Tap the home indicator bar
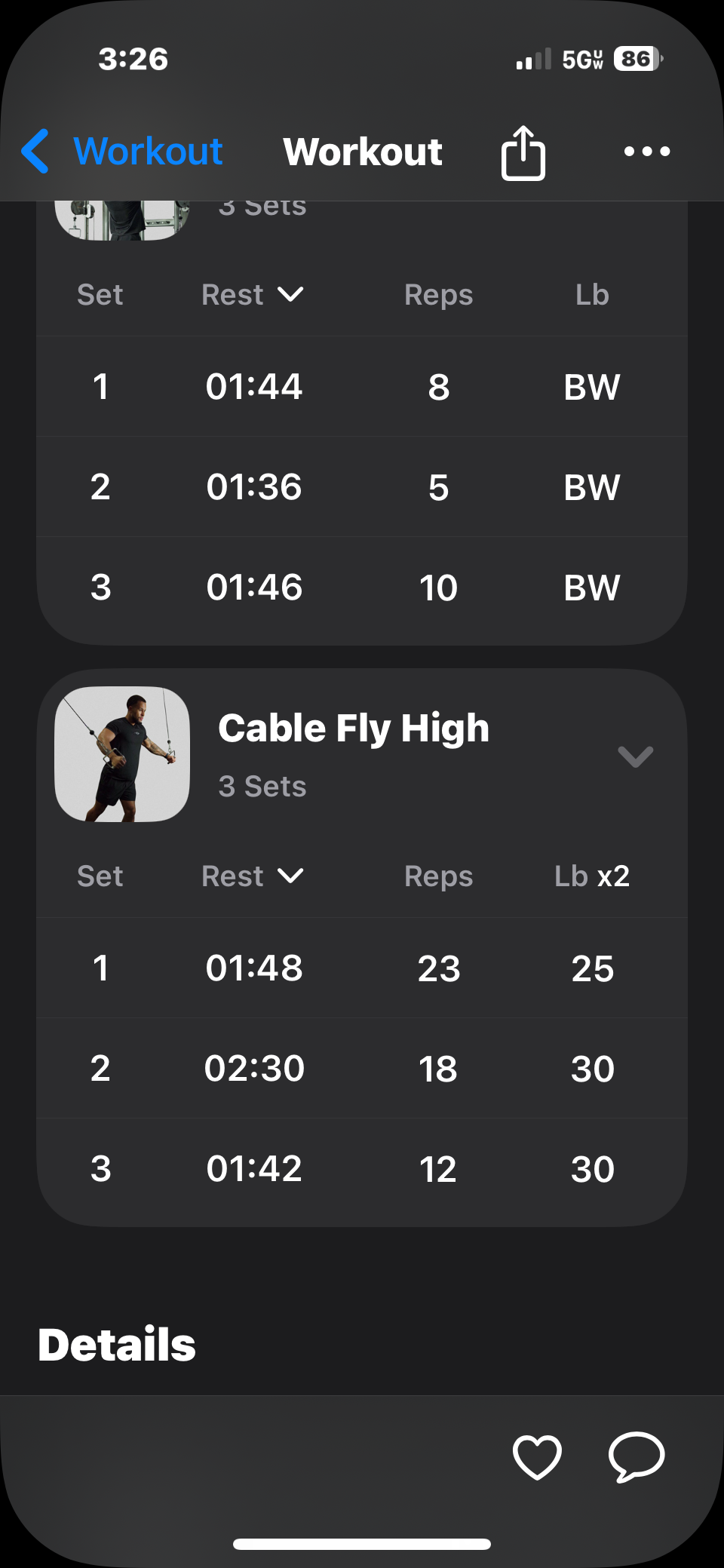 (x=362, y=1544)
